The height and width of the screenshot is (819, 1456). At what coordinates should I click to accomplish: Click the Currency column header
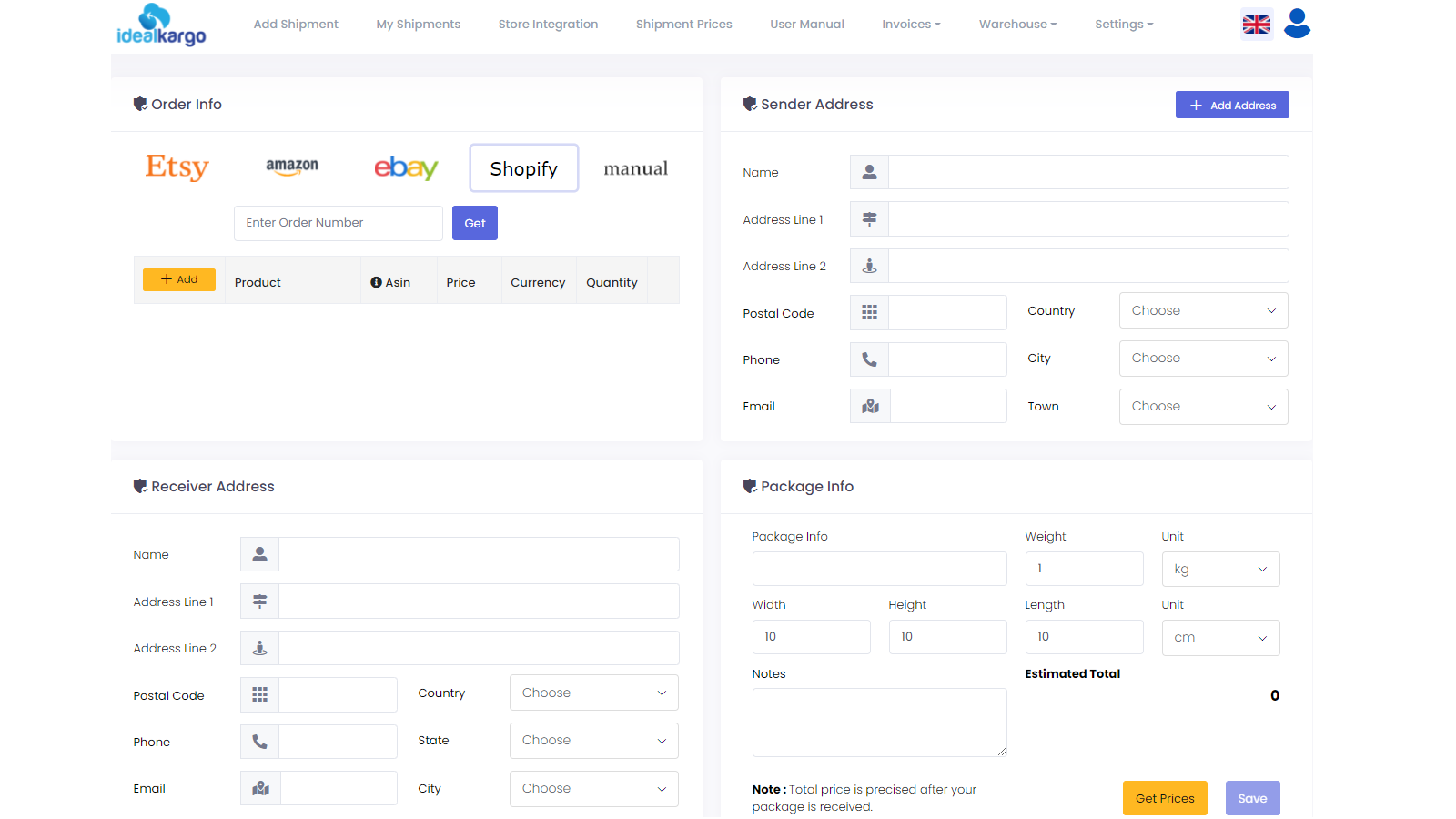pyautogui.click(x=538, y=282)
